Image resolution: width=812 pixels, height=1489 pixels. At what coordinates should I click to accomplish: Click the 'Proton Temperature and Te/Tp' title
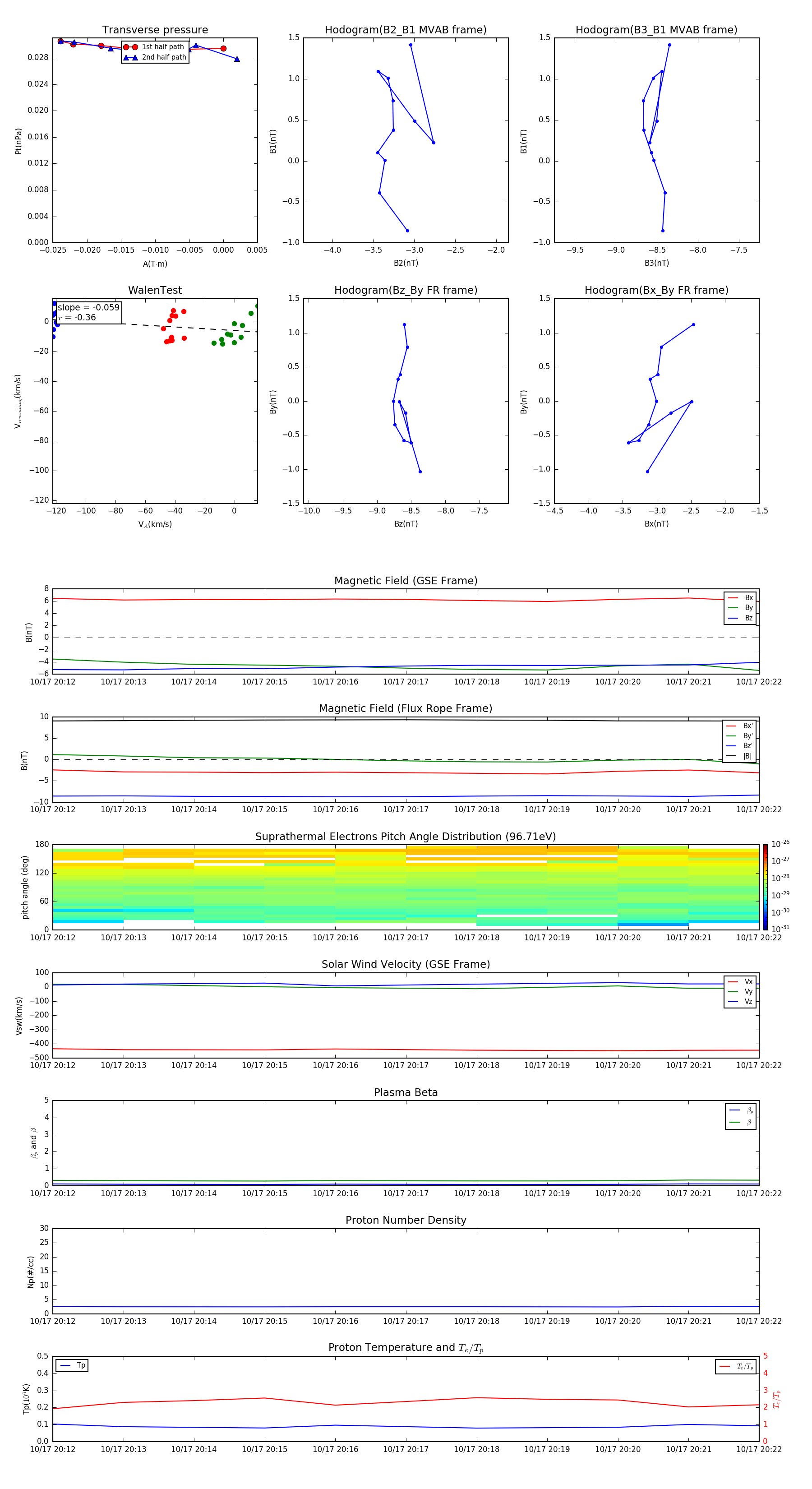406,1348
